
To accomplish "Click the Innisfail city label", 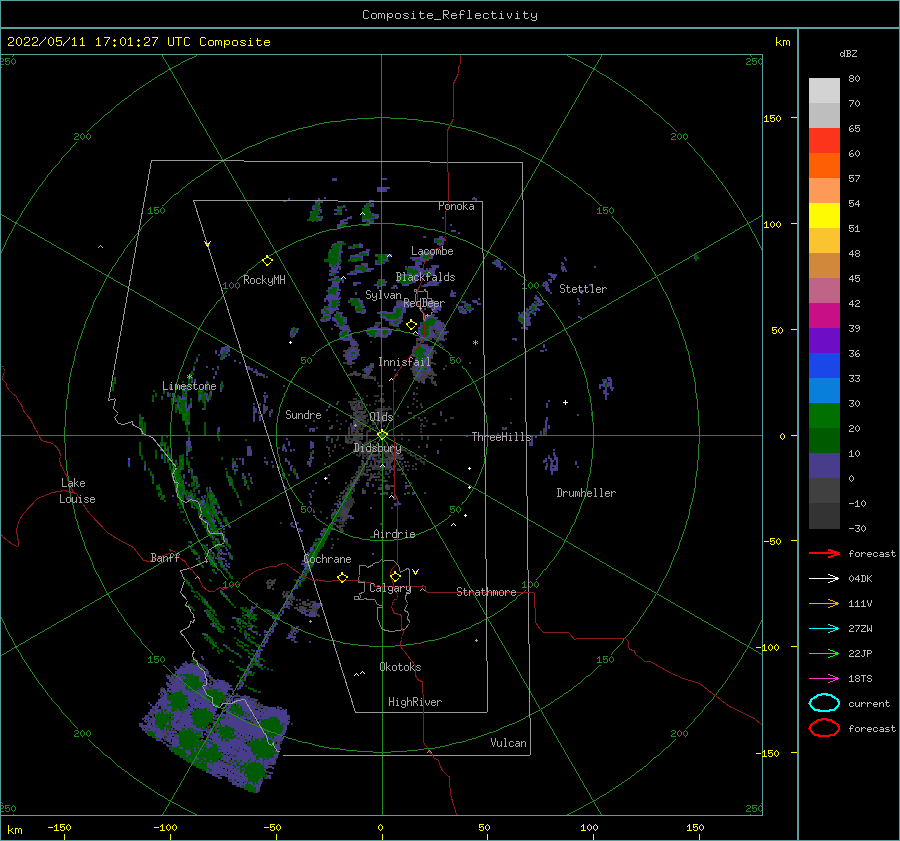I will point(404,362).
